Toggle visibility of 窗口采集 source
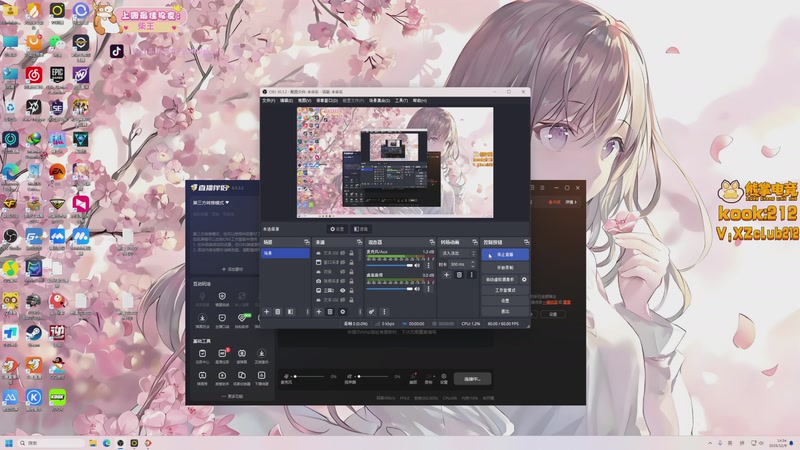The width and height of the screenshot is (800, 450). click(x=343, y=262)
